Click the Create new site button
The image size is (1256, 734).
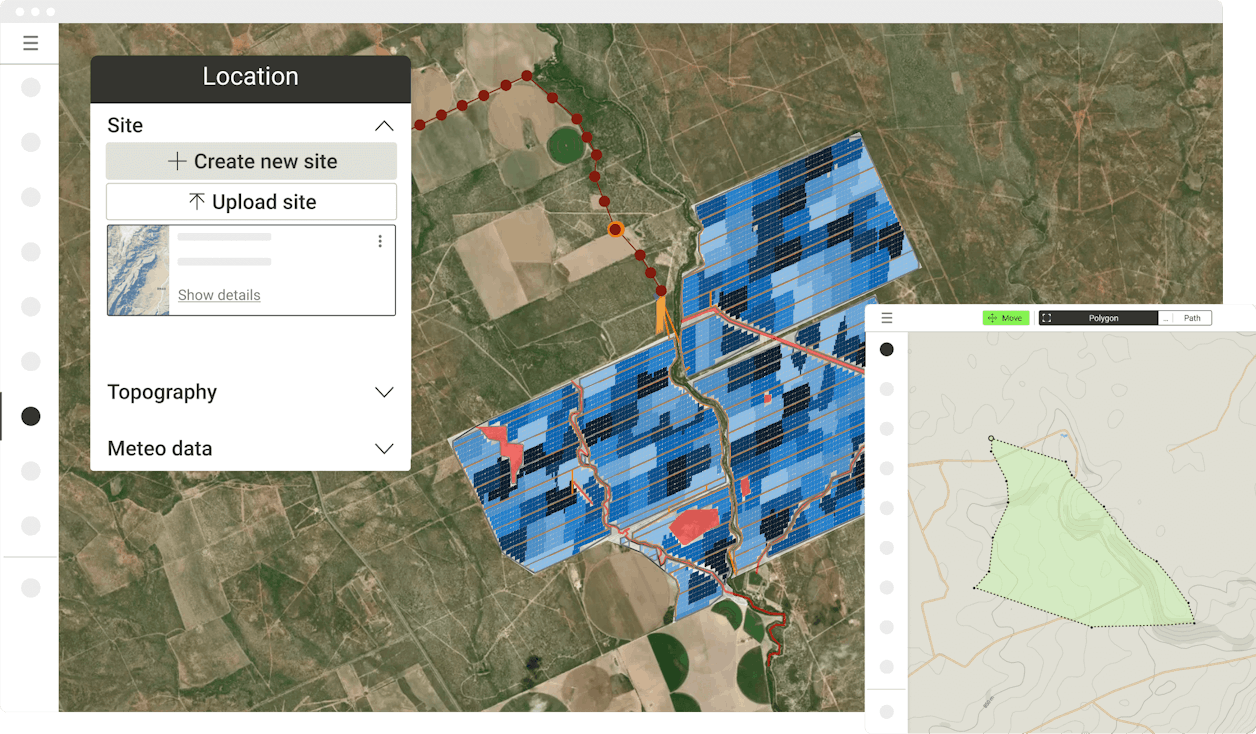click(251, 161)
